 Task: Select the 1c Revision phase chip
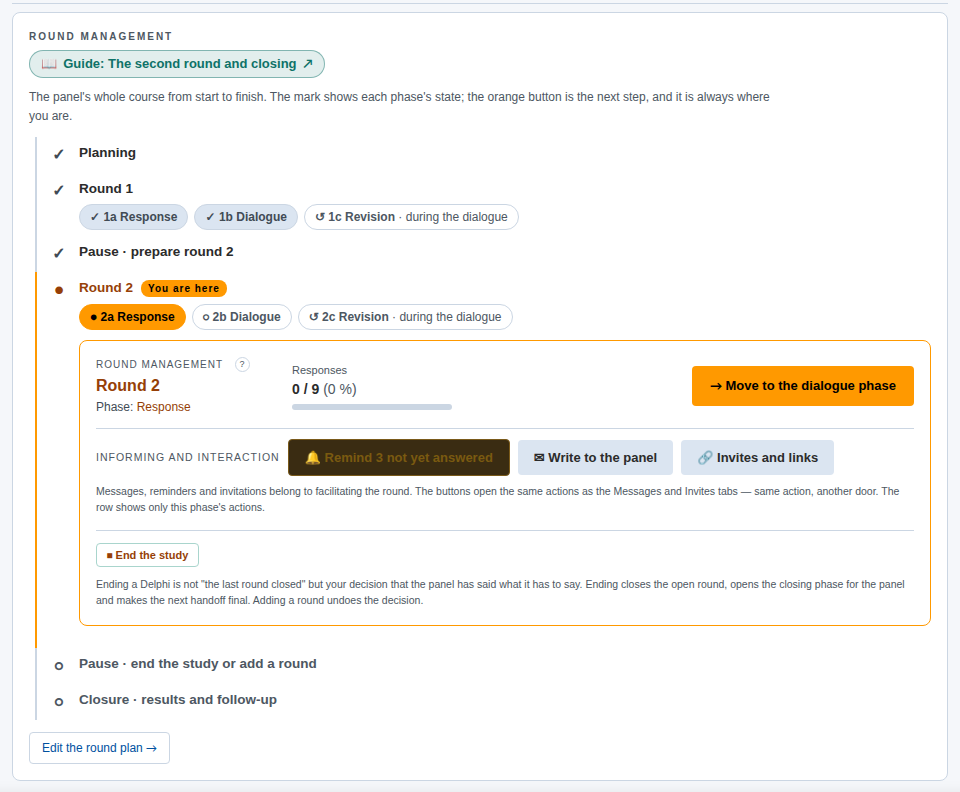tap(411, 217)
